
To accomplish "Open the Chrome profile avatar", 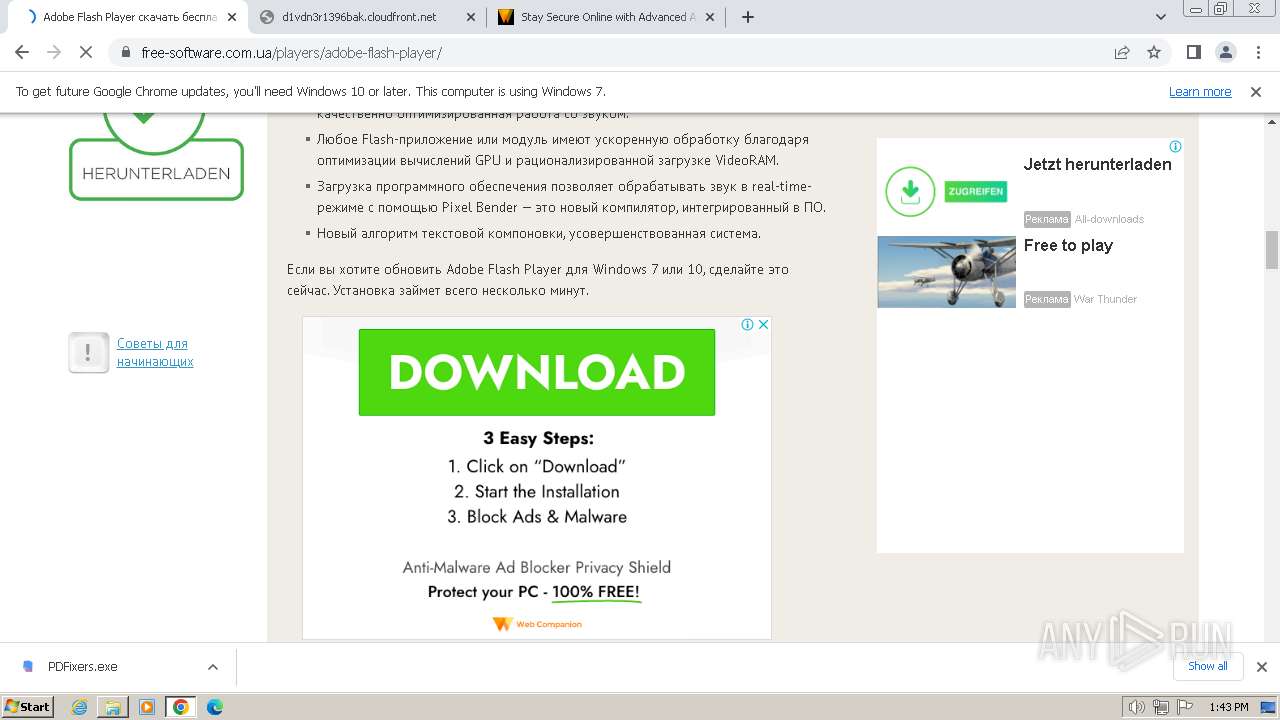I will pos(1225,52).
